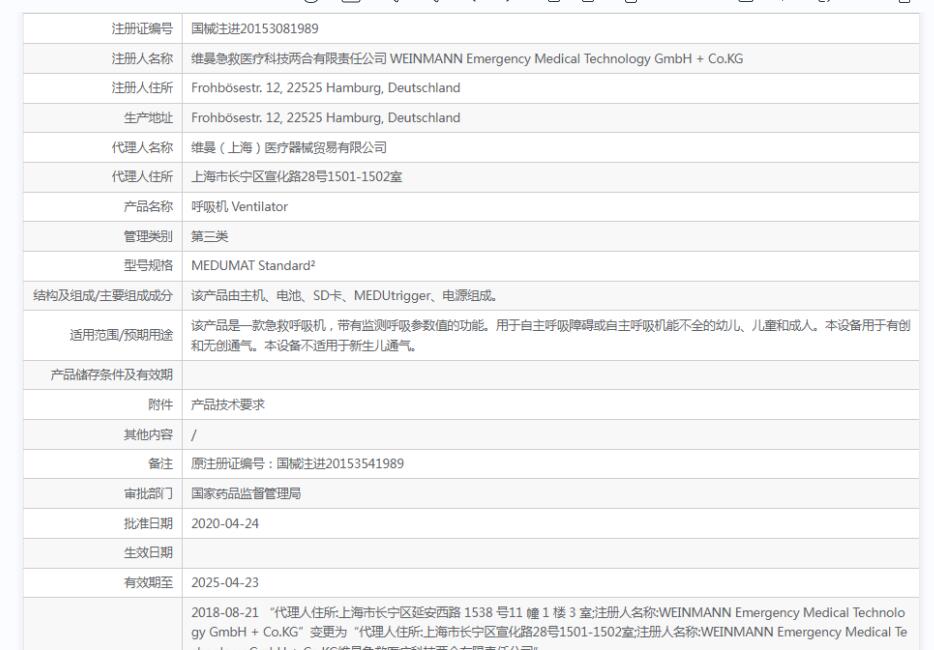
Task: Select the 结构及组成/主要组成成分 label
Action: 103,296
